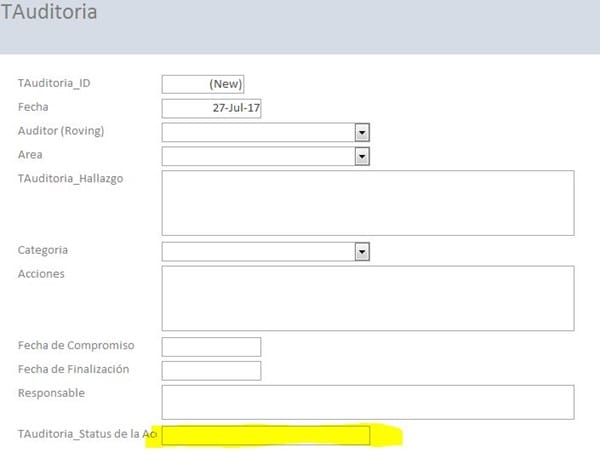Click the Responsable label
The image size is (600, 470).
coord(51,393)
